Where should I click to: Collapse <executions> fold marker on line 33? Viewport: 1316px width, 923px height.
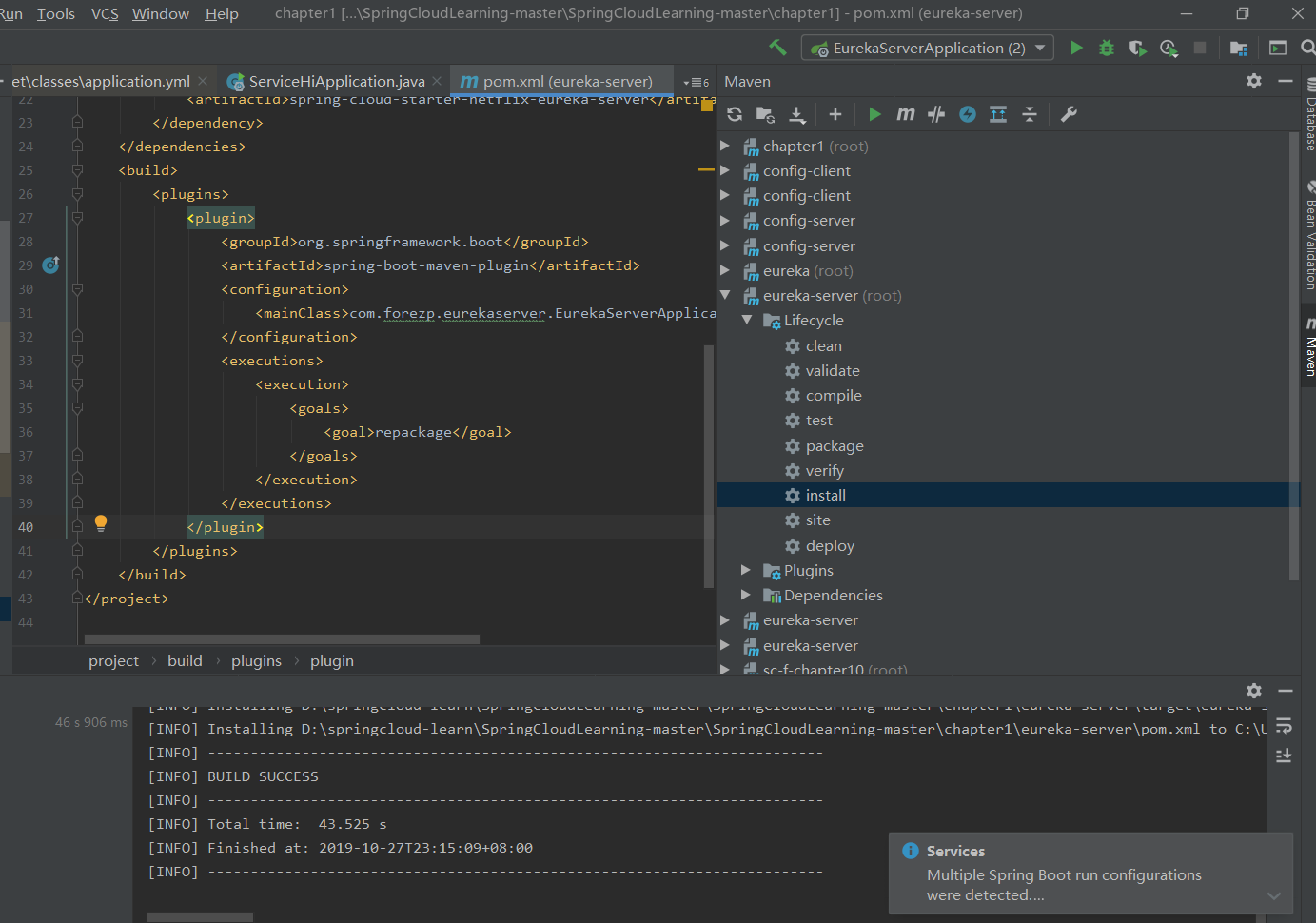tap(77, 360)
